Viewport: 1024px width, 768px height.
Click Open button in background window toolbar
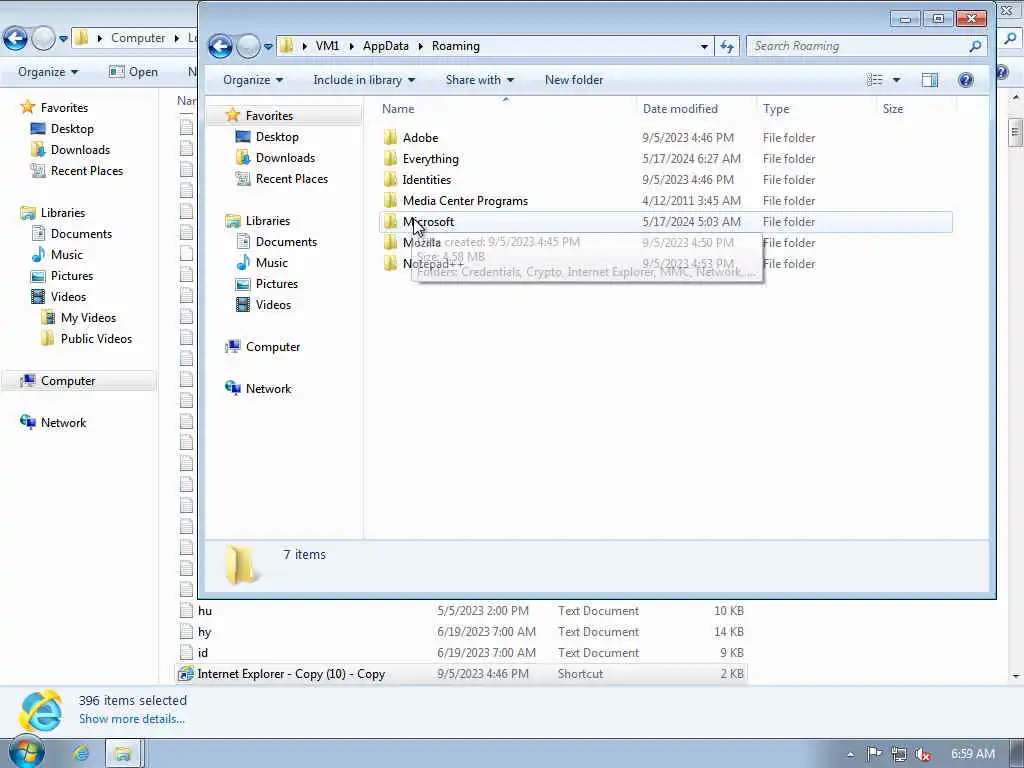coord(134,72)
